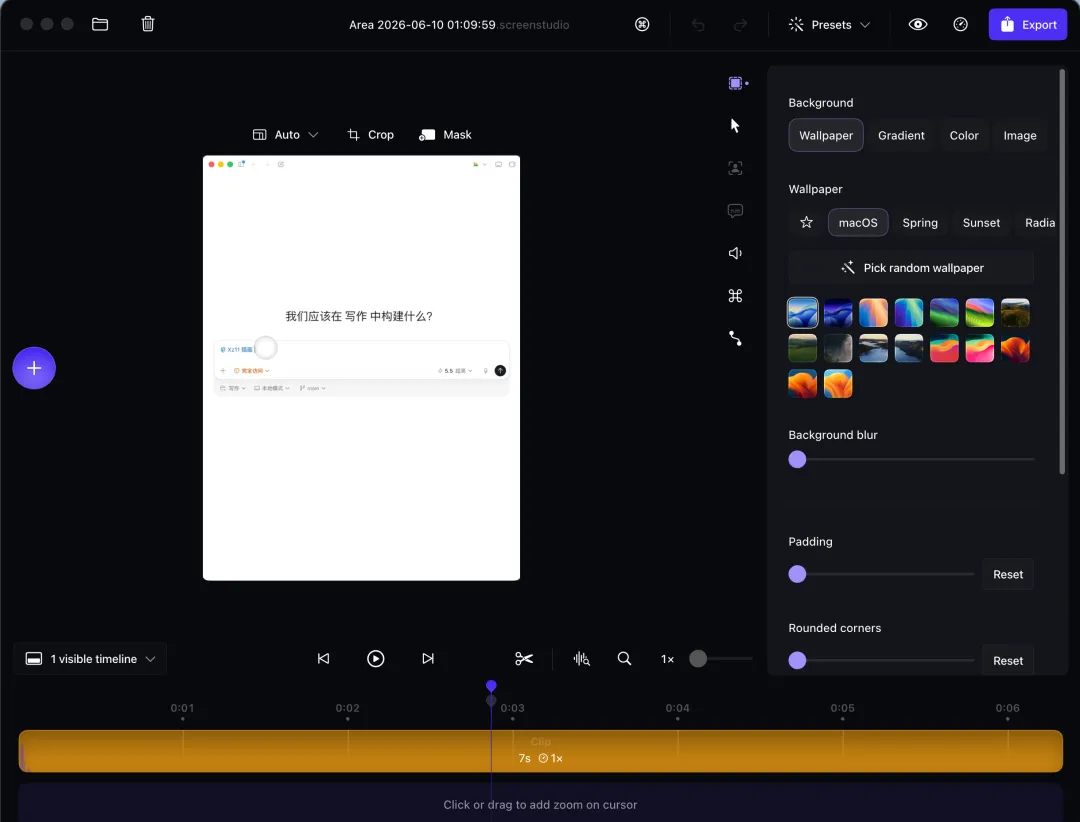Viewport: 1080px width, 822px height.
Task: Open the speedometer performance icon
Action: pyautogui.click(x=960, y=24)
